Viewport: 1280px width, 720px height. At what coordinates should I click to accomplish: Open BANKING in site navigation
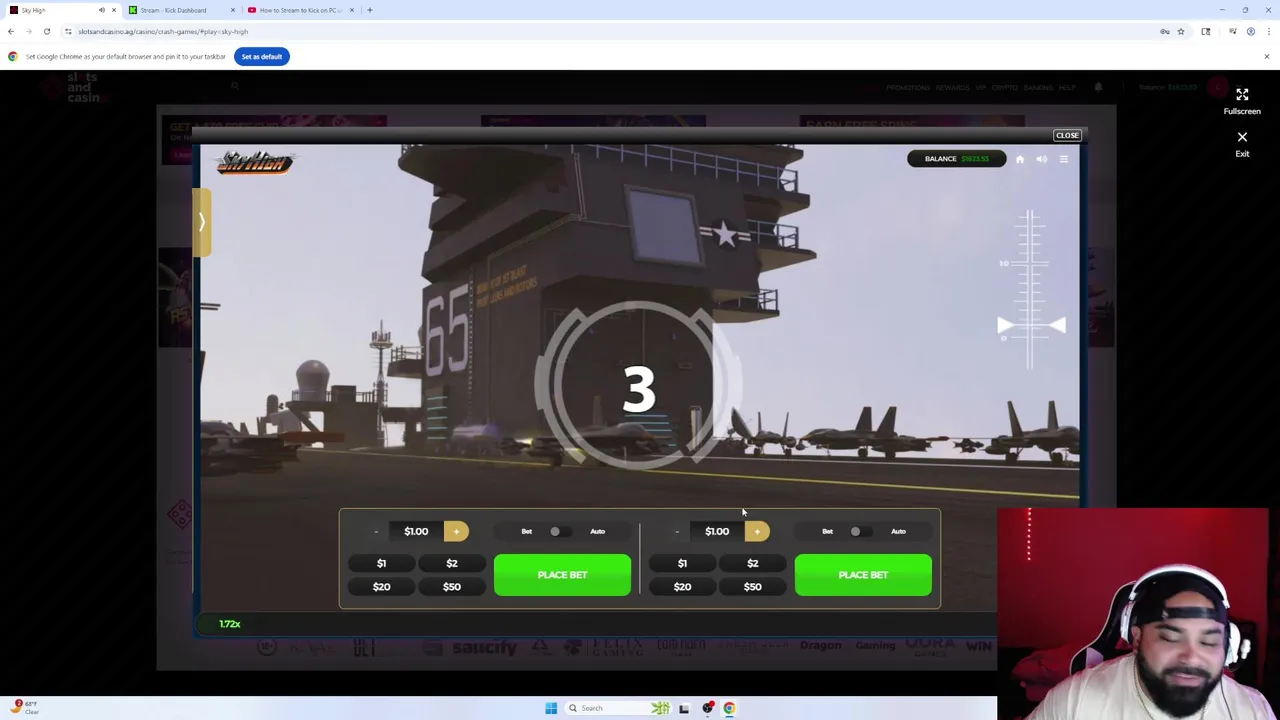pyautogui.click(x=1038, y=88)
